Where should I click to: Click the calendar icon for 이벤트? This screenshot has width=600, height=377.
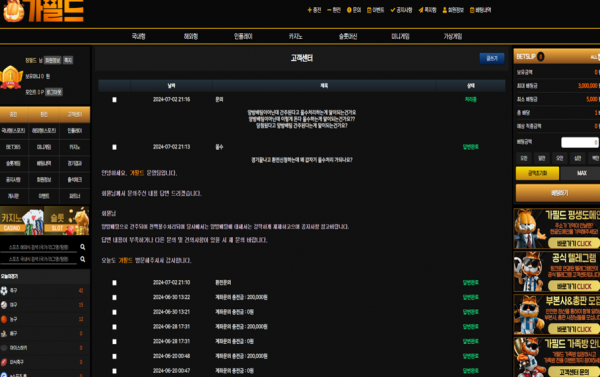click(369, 10)
